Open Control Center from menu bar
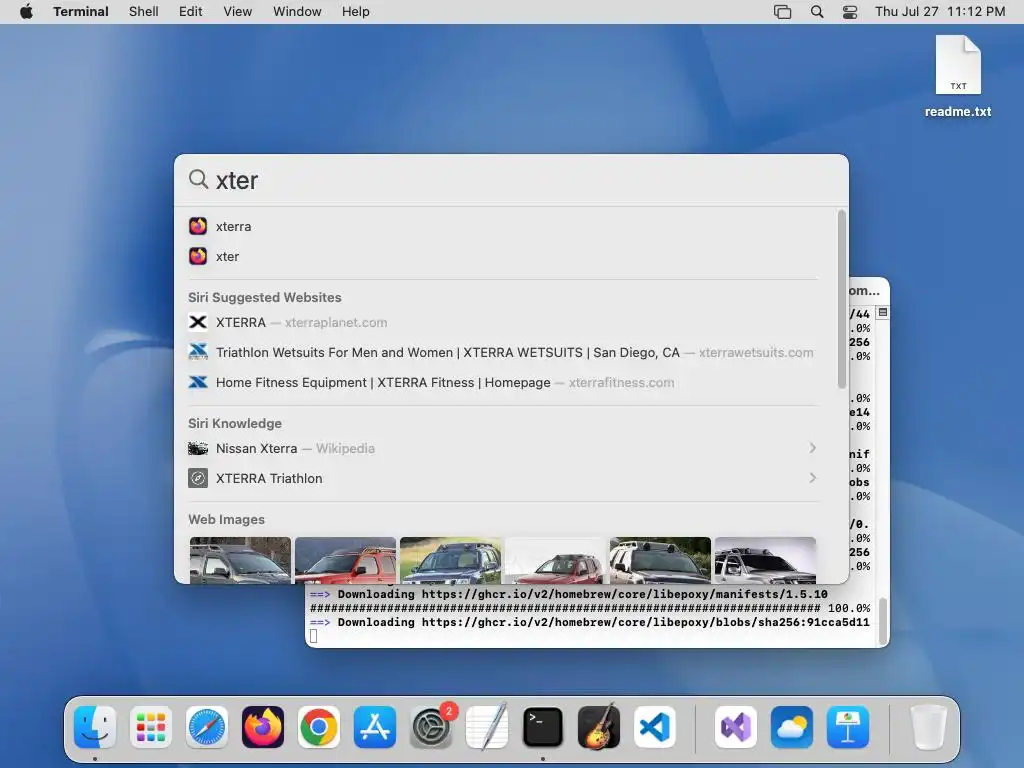Image resolution: width=1024 pixels, height=768 pixels. 850,12
